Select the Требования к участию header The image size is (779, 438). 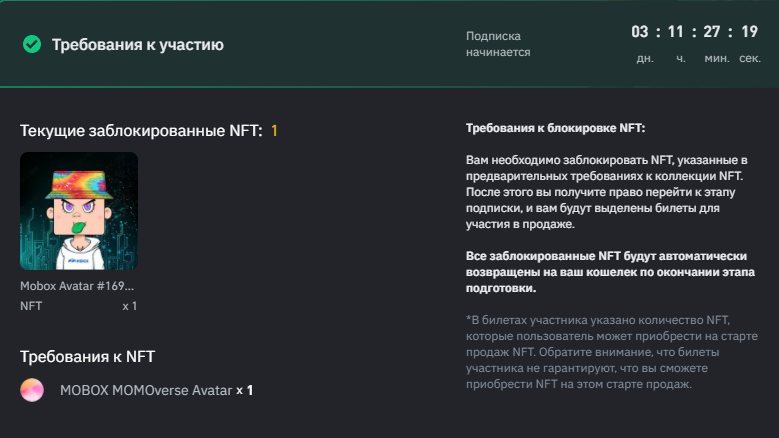(138, 45)
